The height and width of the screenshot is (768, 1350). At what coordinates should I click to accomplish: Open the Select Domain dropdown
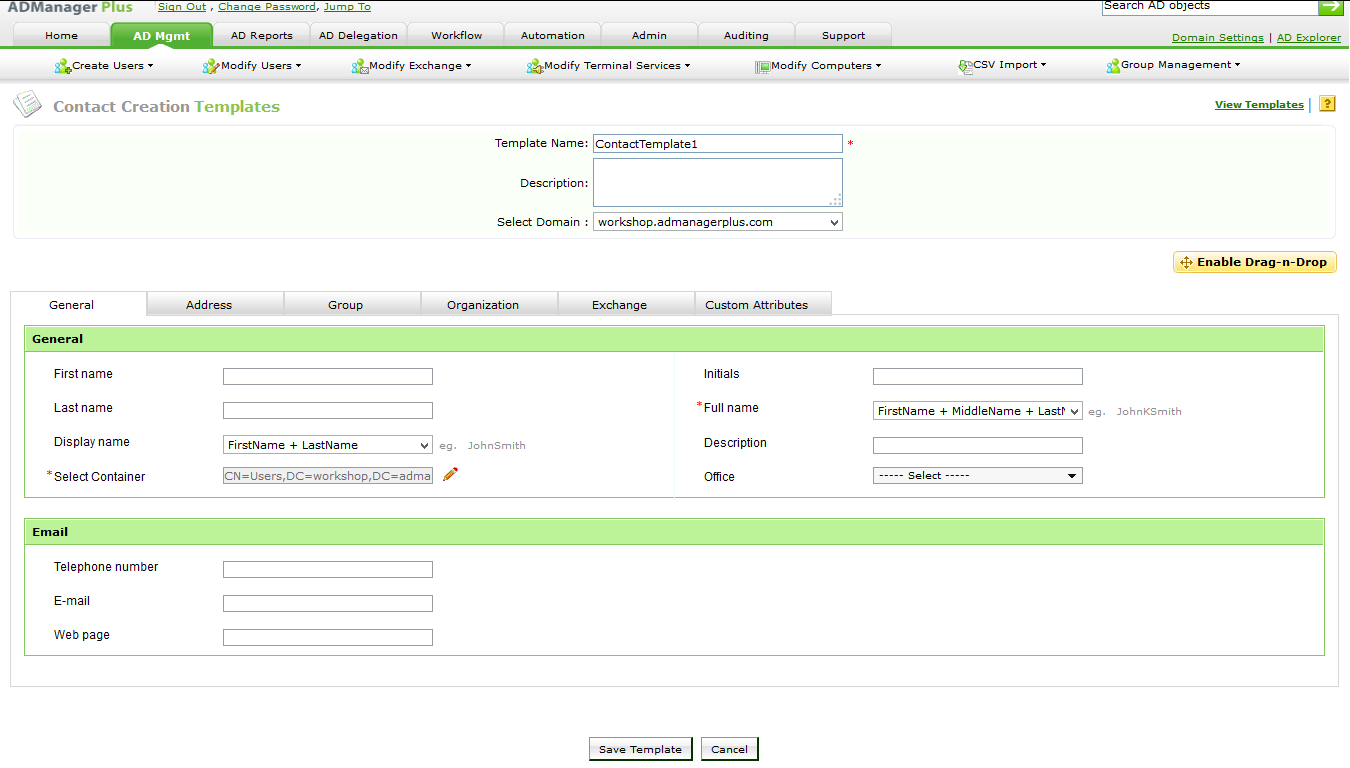click(x=718, y=222)
